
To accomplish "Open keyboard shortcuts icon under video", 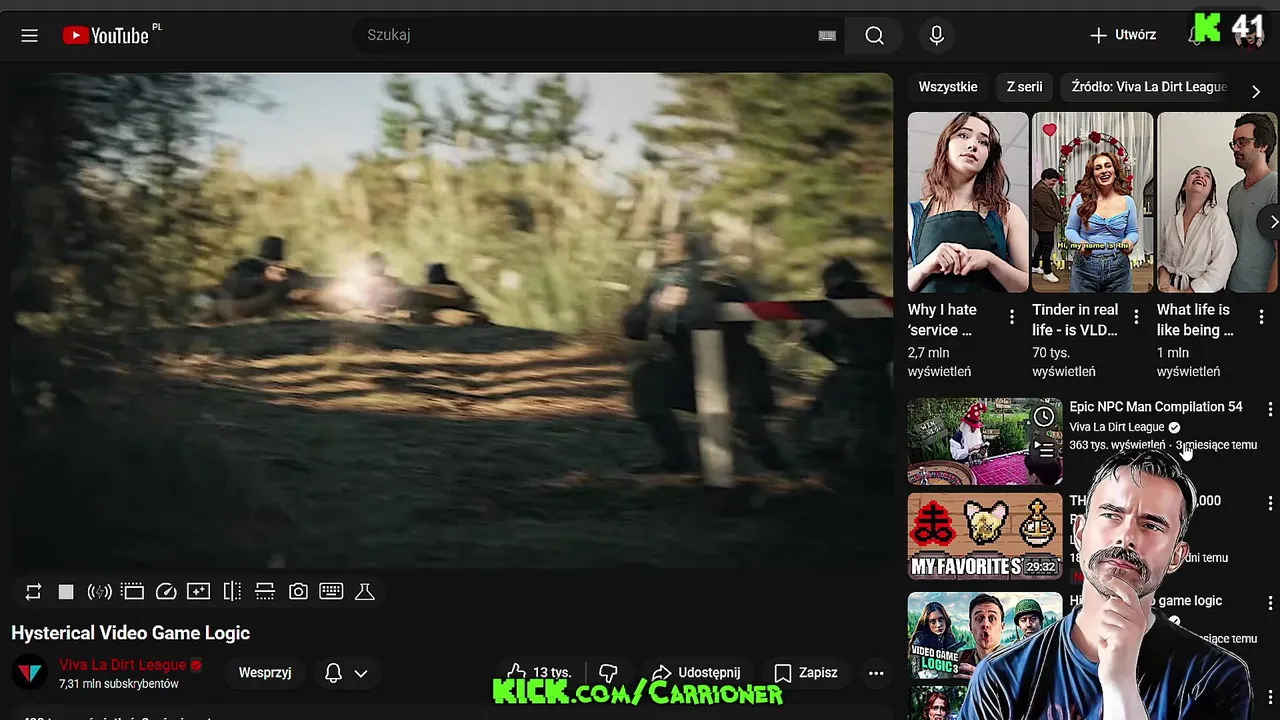I will [x=331, y=592].
